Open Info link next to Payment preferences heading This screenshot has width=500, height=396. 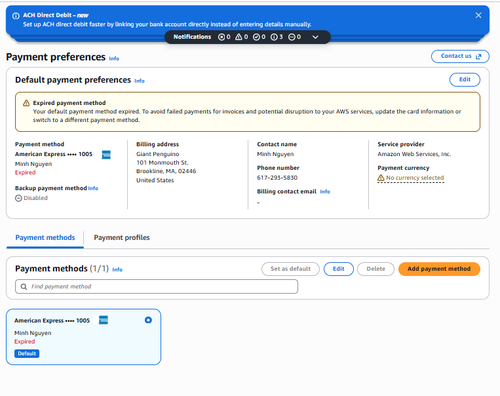[114, 58]
